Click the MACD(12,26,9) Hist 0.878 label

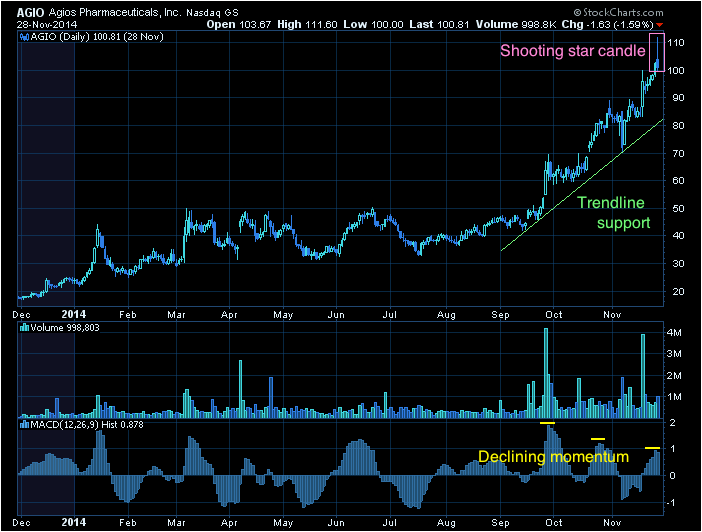point(87,425)
